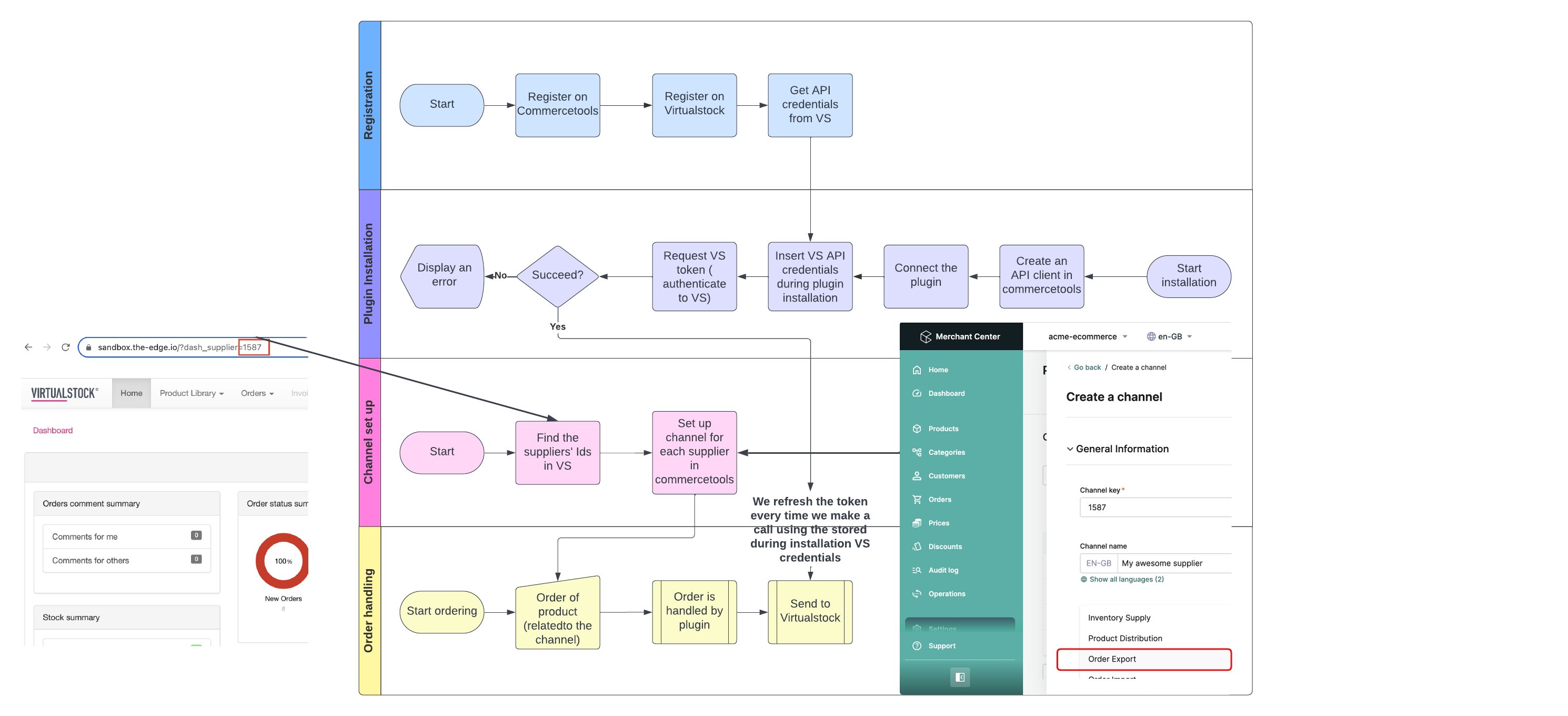Select the Inventory Supply role option
The image size is (1568, 716).
[1119, 618]
